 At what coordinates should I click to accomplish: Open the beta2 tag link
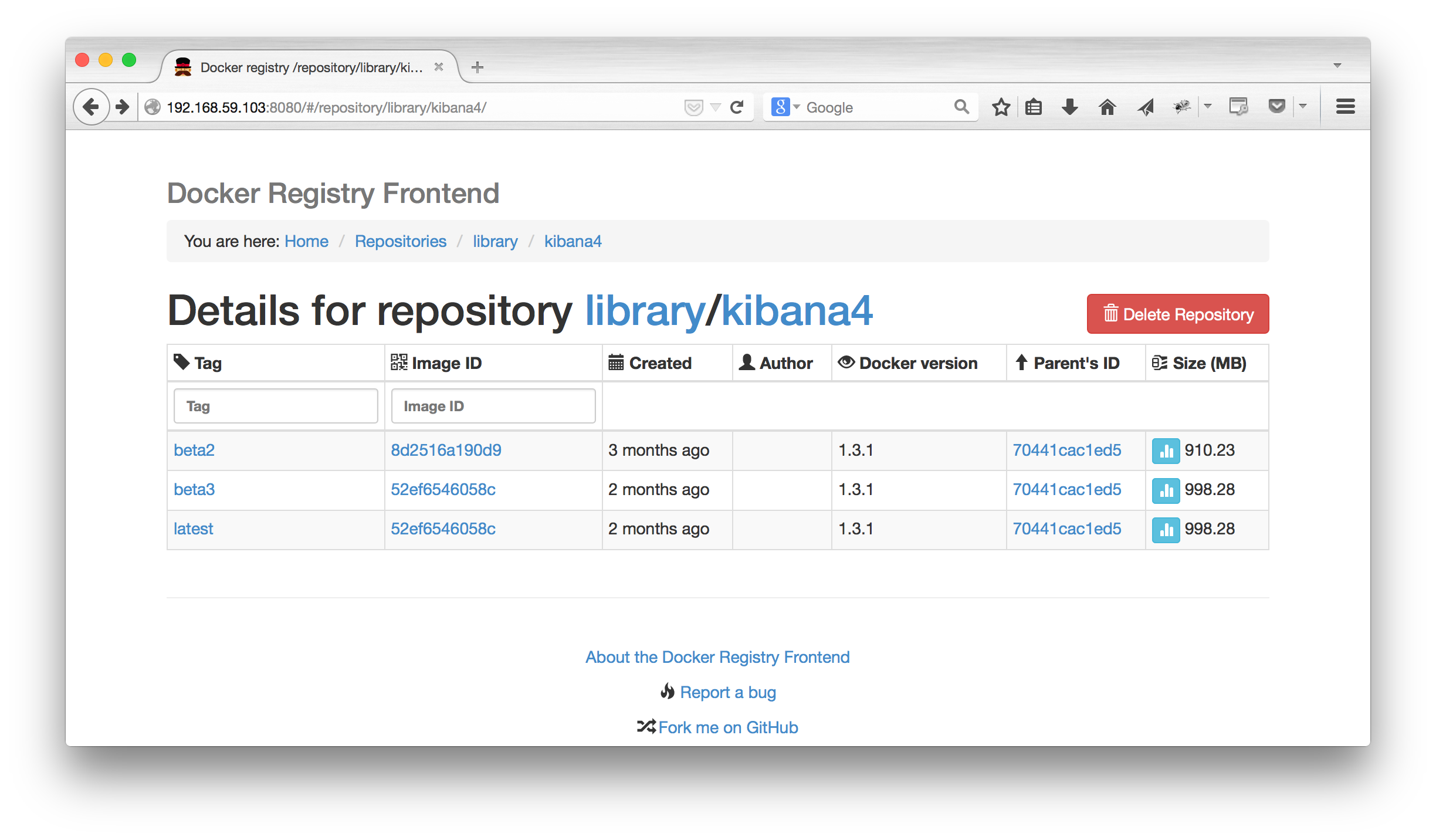coord(194,451)
